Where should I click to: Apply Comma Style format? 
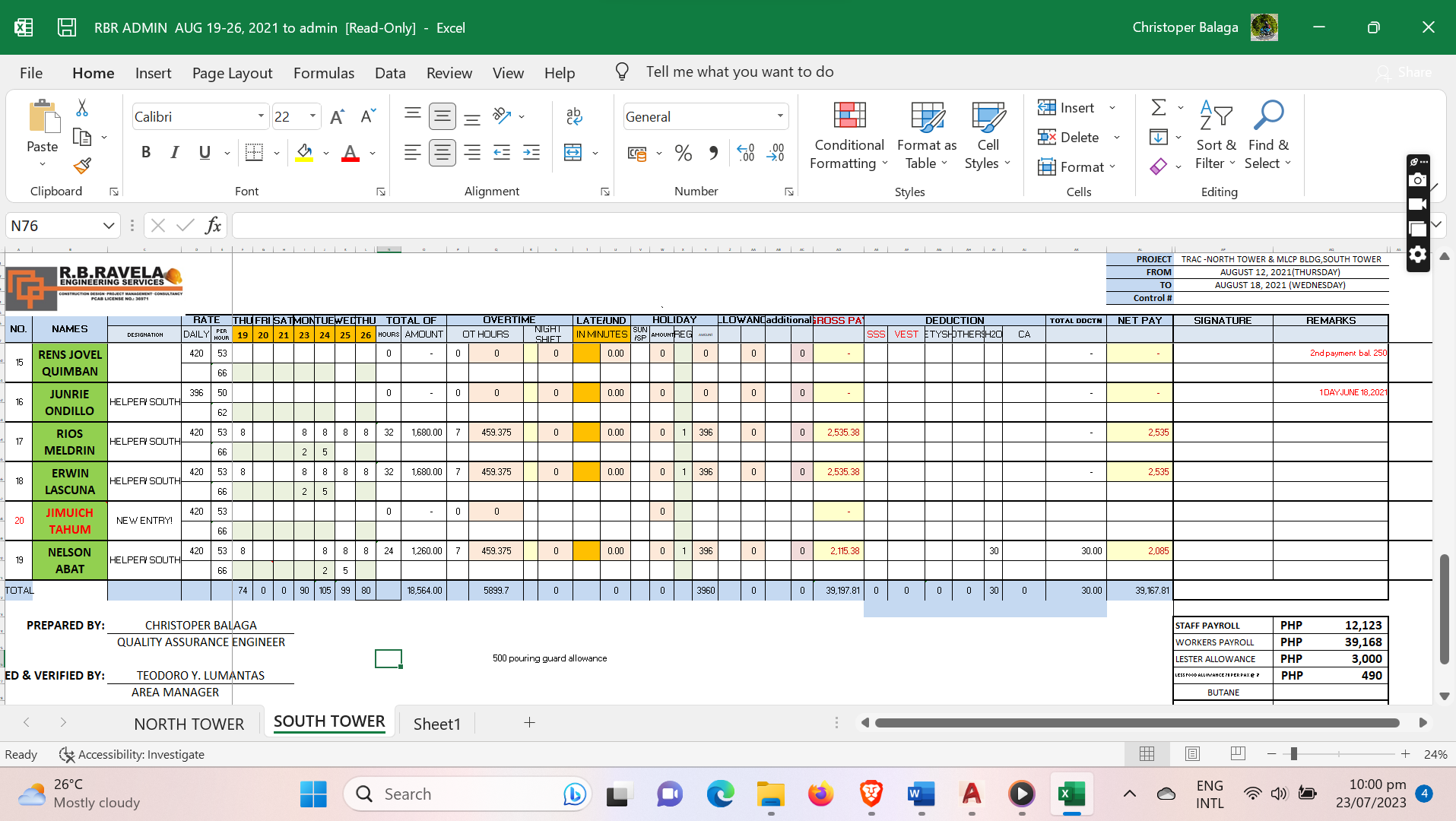pos(713,153)
